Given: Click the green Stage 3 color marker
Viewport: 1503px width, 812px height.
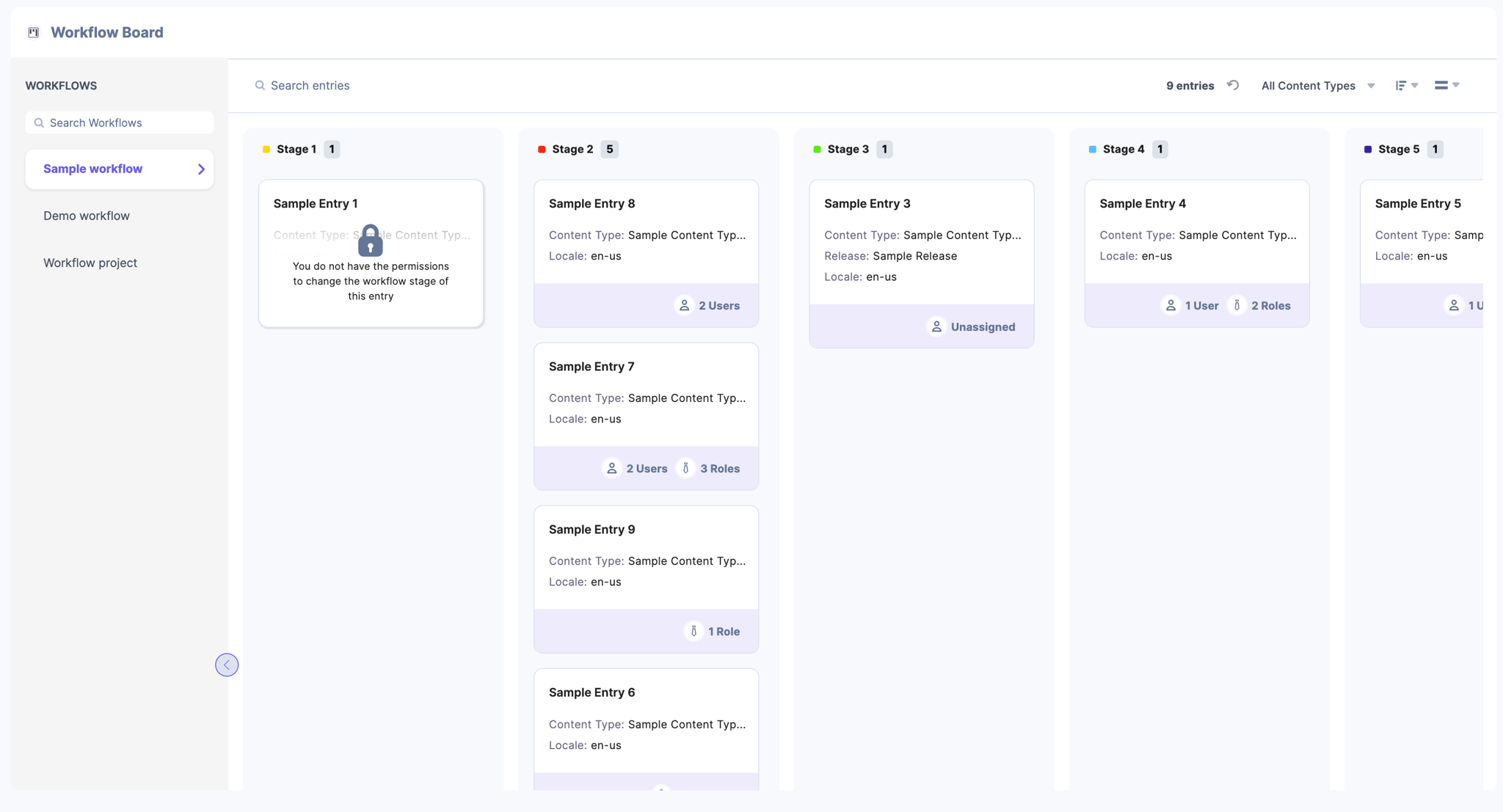Looking at the screenshot, I should click(817, 150).
